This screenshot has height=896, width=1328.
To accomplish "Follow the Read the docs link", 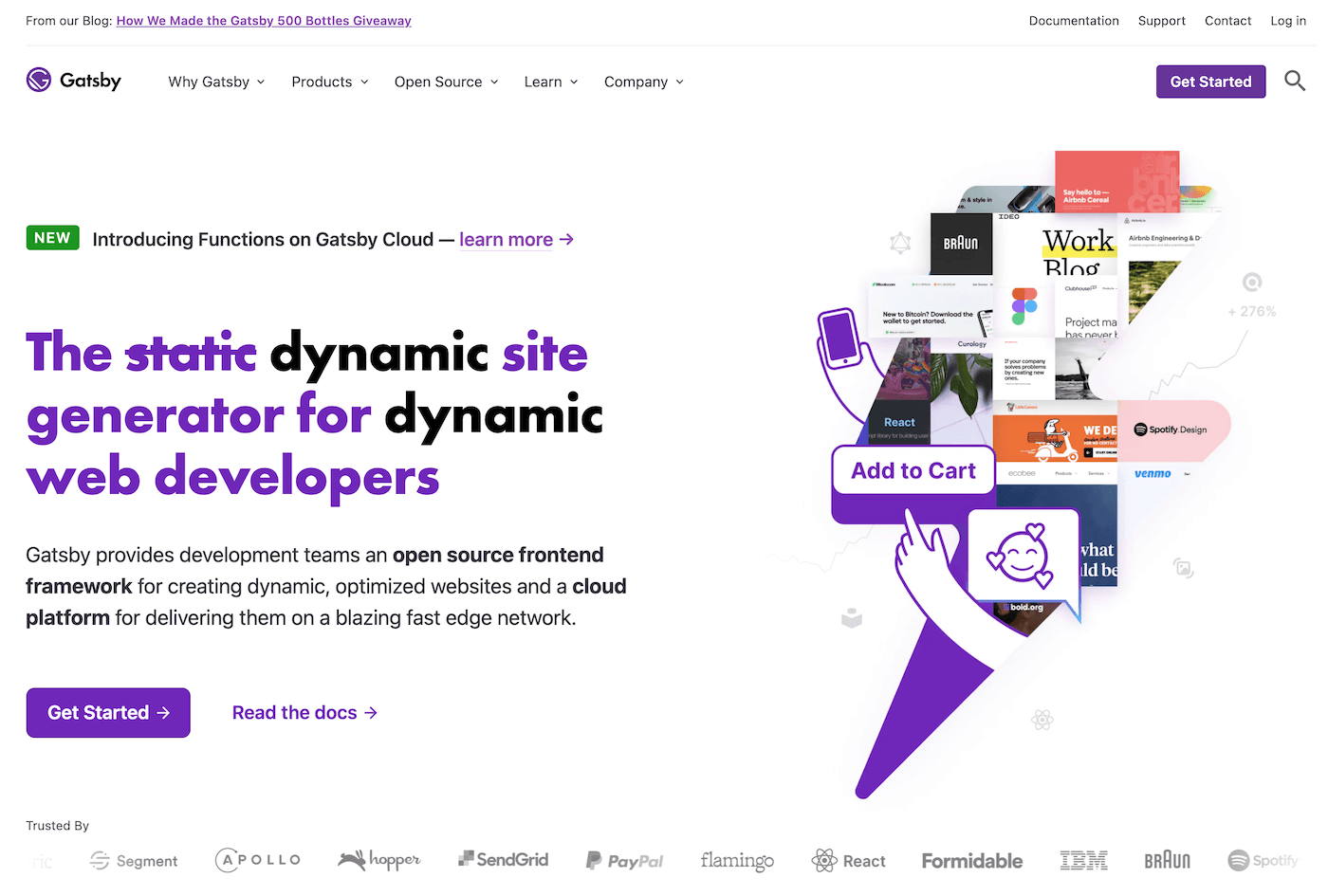I will (304, 713).
